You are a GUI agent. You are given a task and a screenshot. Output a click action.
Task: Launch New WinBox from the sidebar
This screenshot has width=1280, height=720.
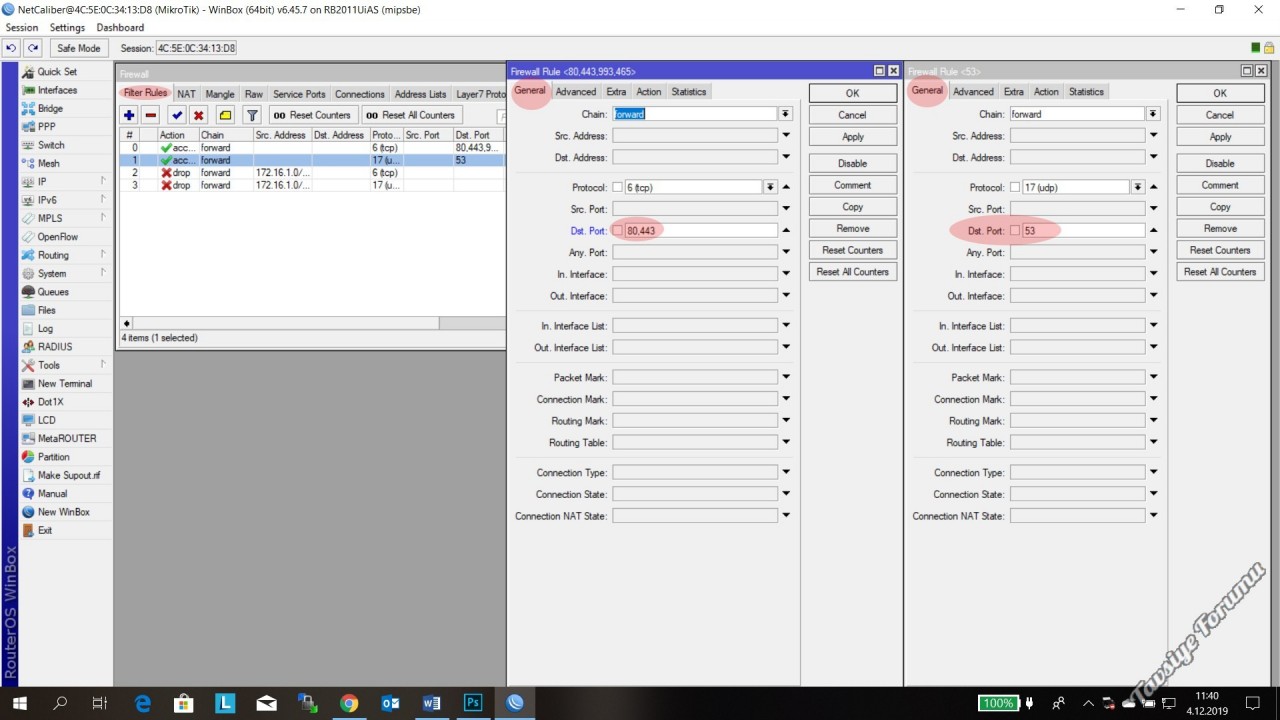click(64, 512)
